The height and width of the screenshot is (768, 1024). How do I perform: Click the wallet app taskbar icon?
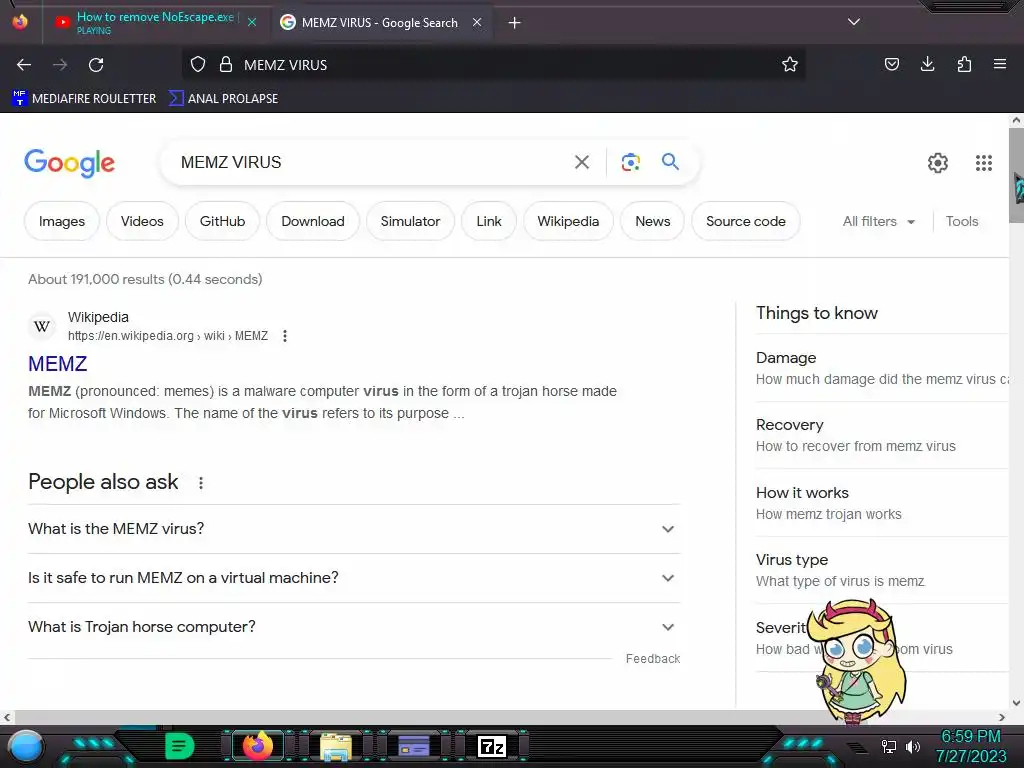coord(414,746)
